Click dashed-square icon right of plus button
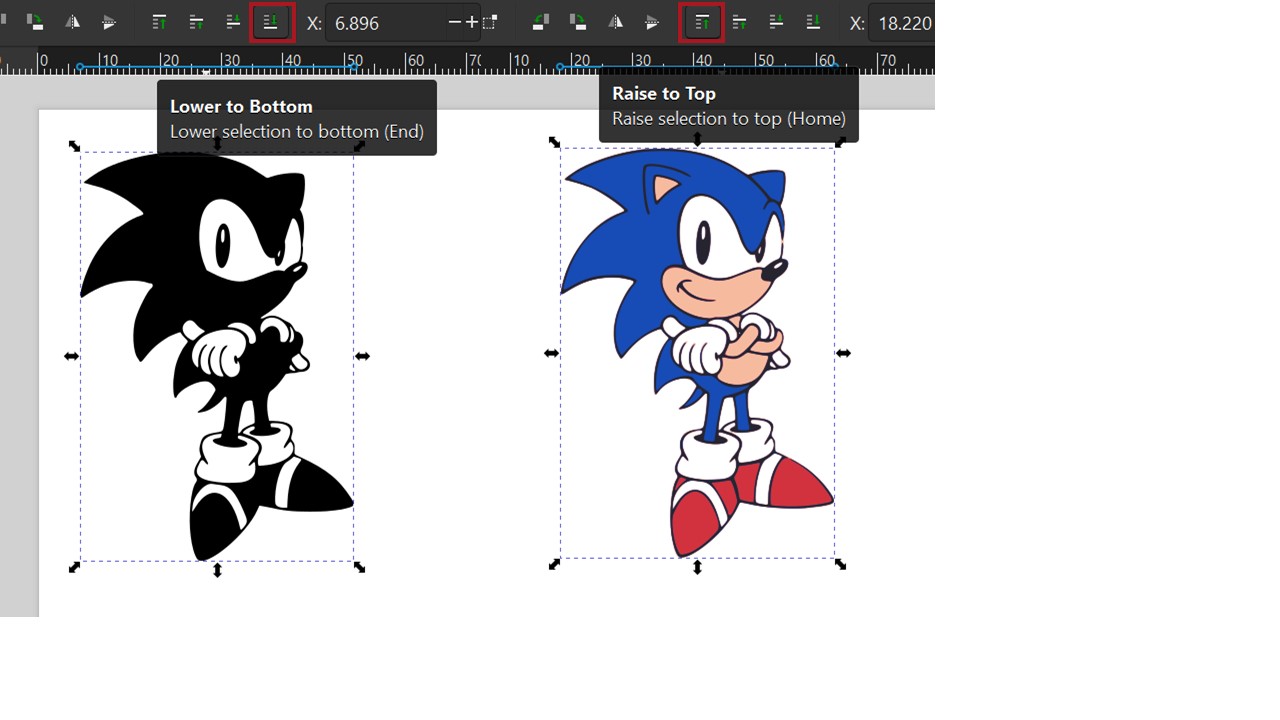This screenshot has width=1280, height=720. tap(490, 22)
